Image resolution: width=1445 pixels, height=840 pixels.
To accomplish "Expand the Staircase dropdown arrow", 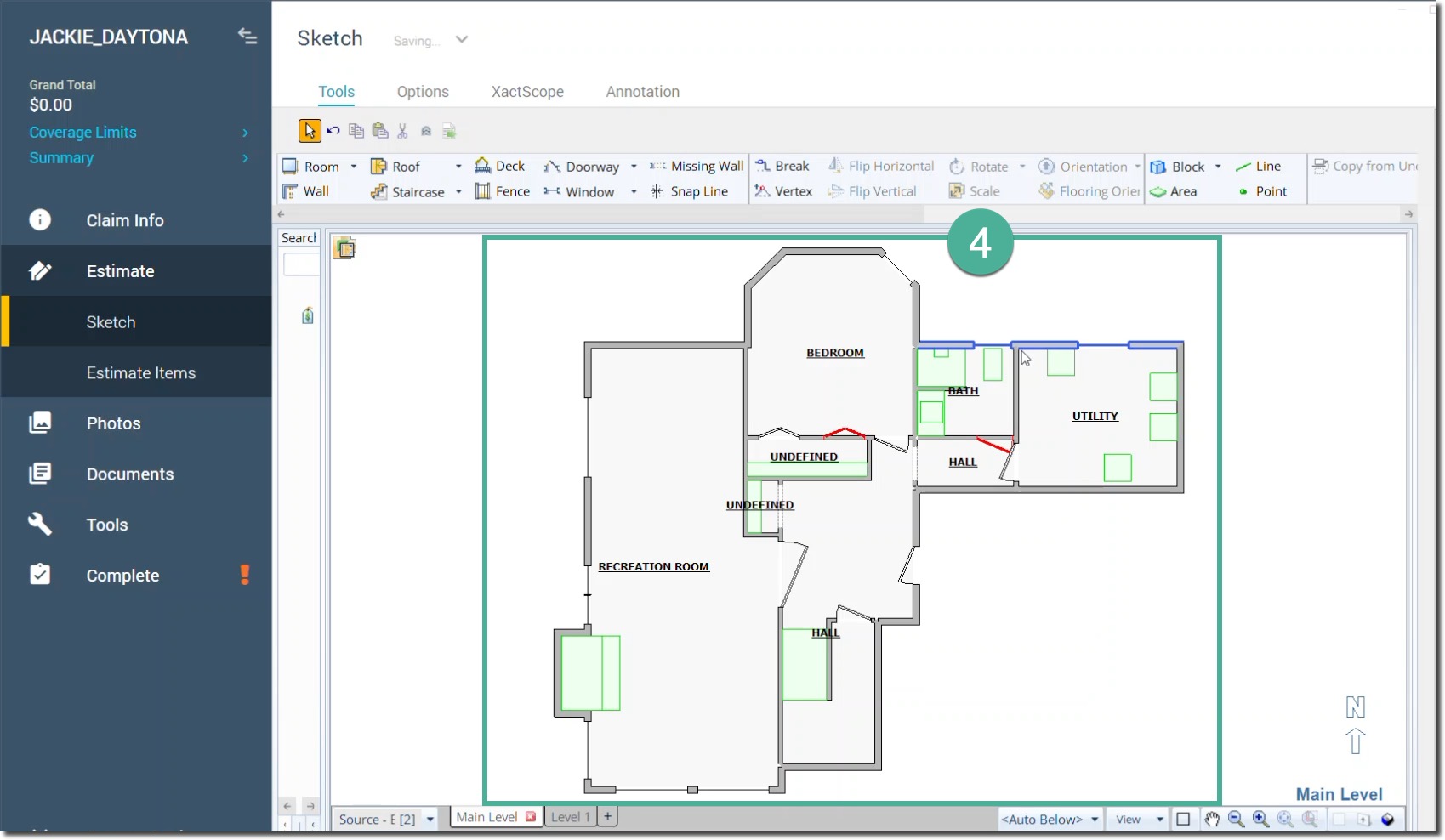I will click(x=458, y=191).
